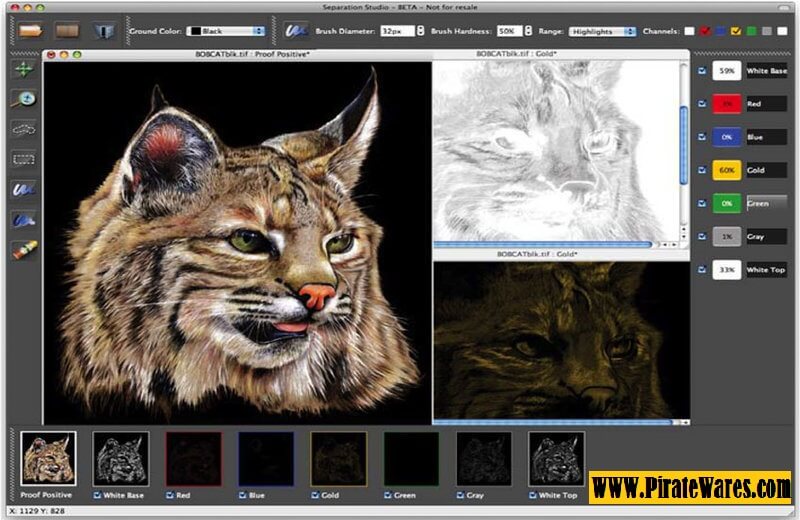Select the Rectangular marquee tool
Screen dimensions: 800x520
(24, 159)
